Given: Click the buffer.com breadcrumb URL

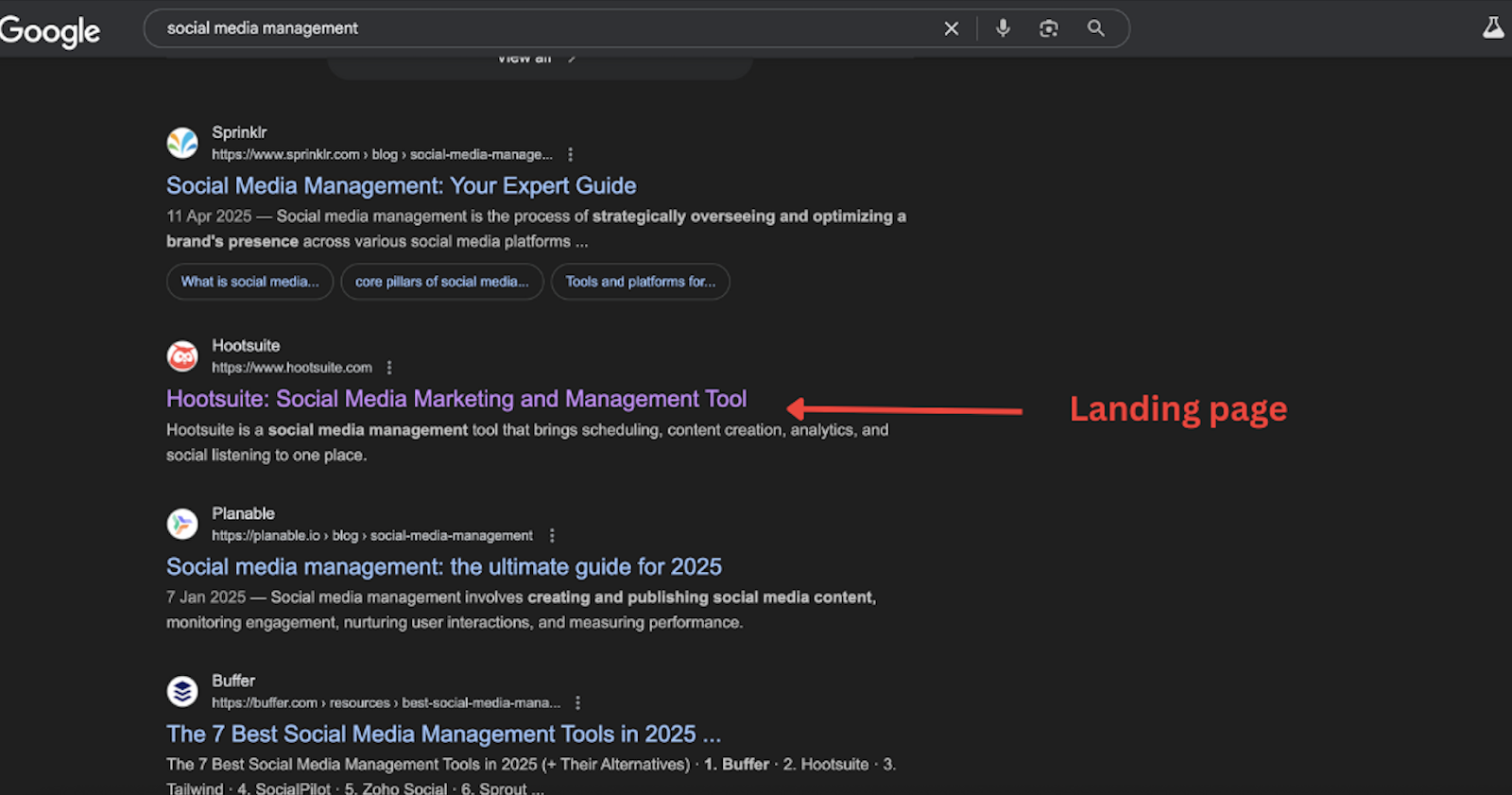Looking at the screenshot, I should point(386,702).
